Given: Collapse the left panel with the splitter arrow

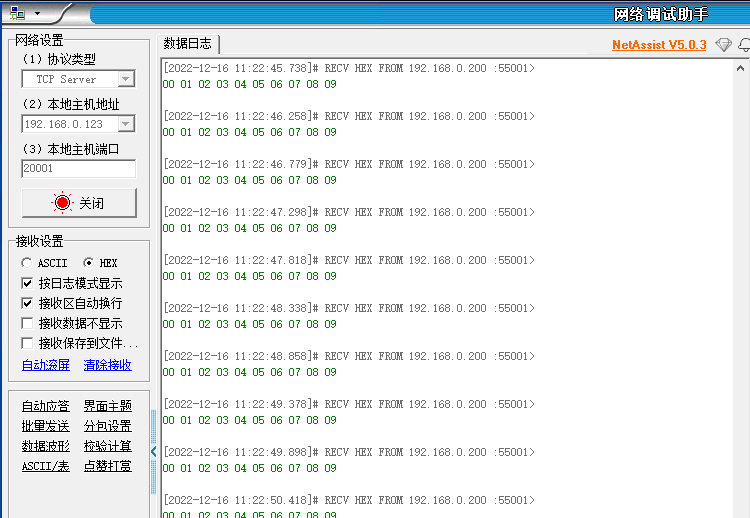Looking at the screenshot, I should pyautogui.click(x=154, y=452).
